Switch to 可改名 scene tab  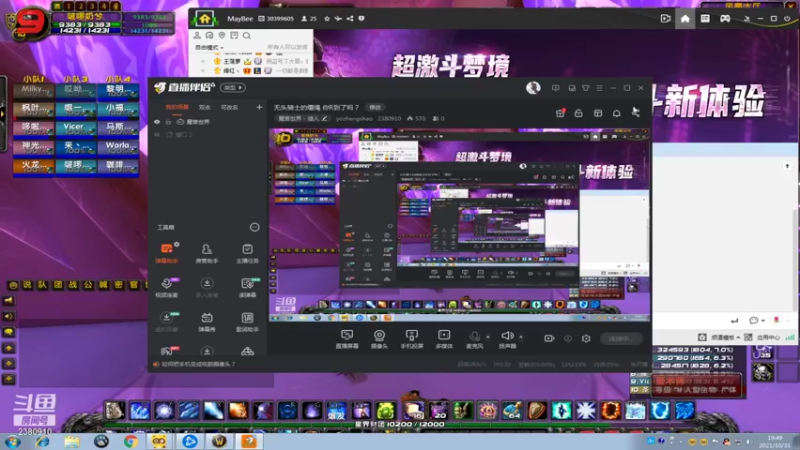click(x=229, y=107)
